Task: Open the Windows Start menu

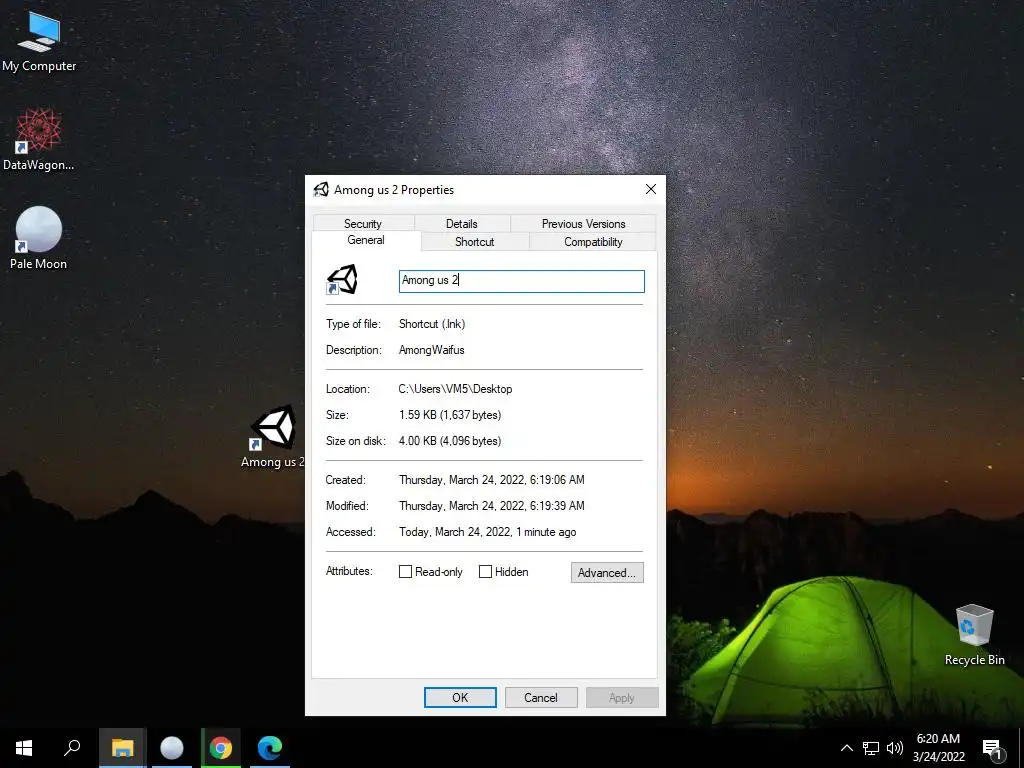Action: 24,748
